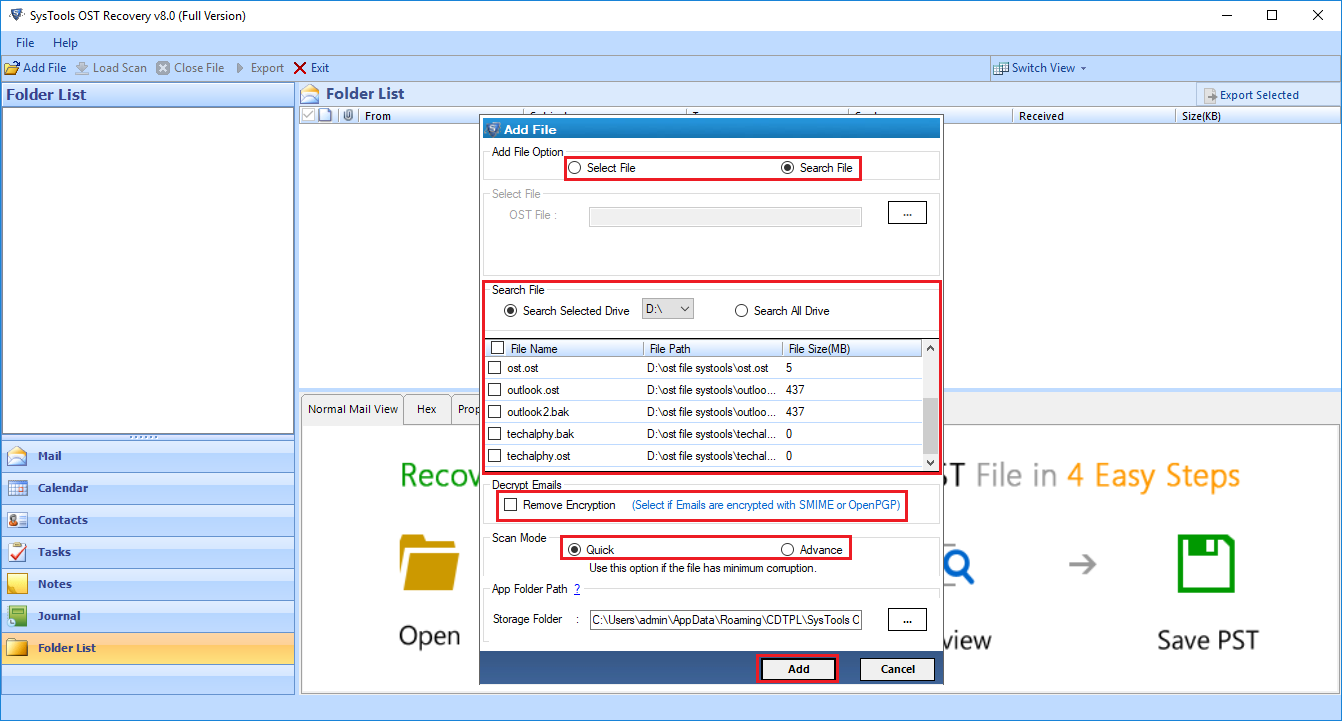Image resolution: width=1342 pixels, height=721 pixels.
Task: Open the Contacts navigation icon
Action: (18, 520)
